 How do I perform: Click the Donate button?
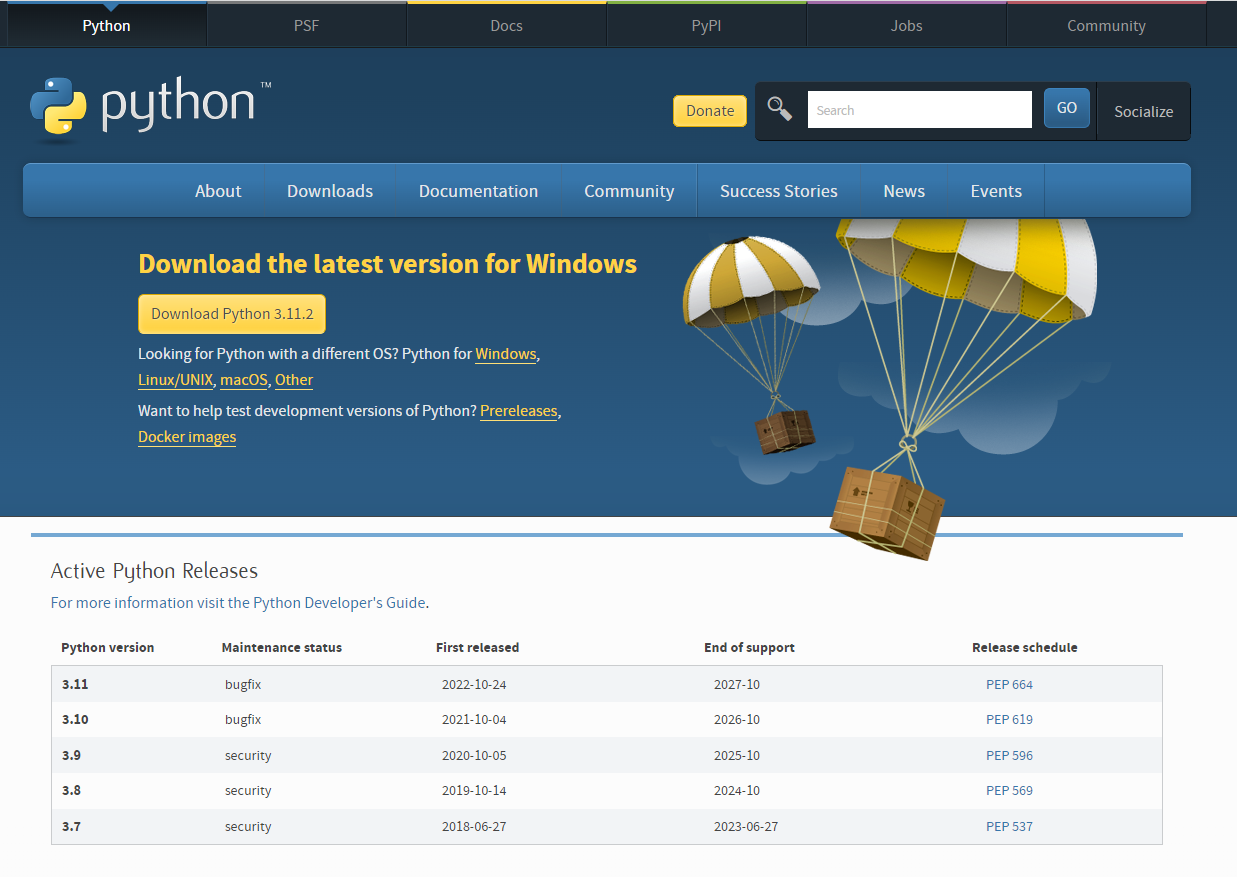tap(710, 111)
